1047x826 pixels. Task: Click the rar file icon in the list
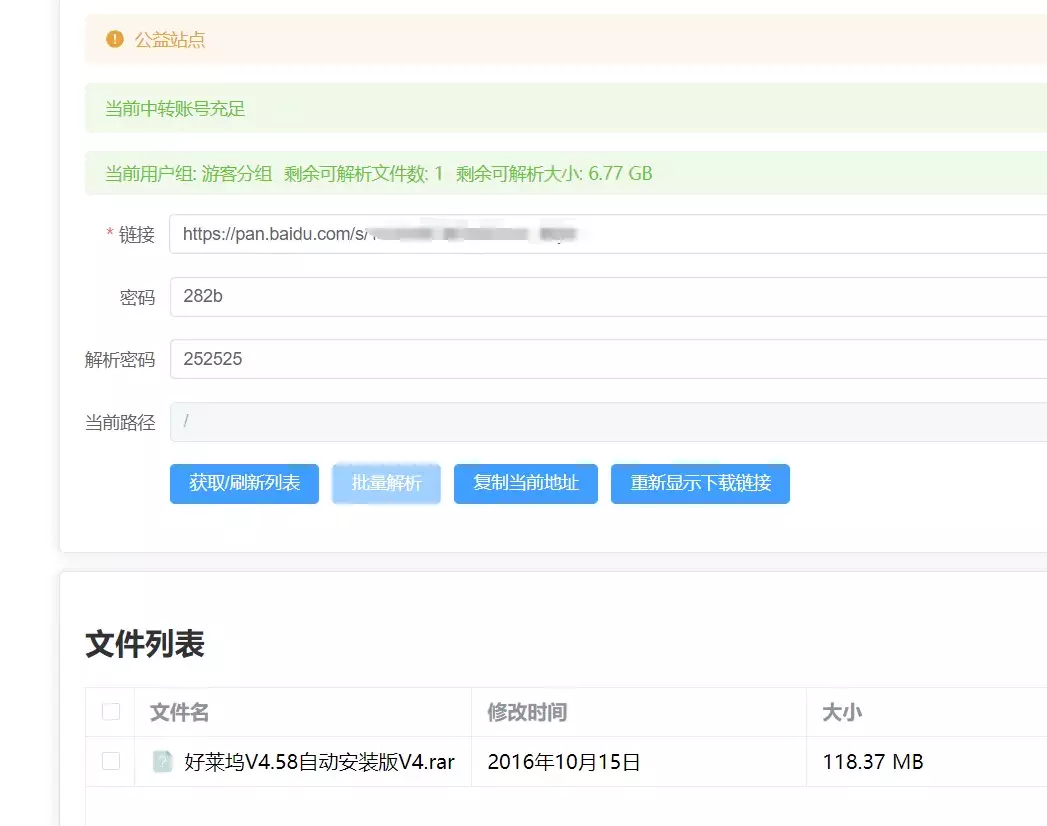162,762
